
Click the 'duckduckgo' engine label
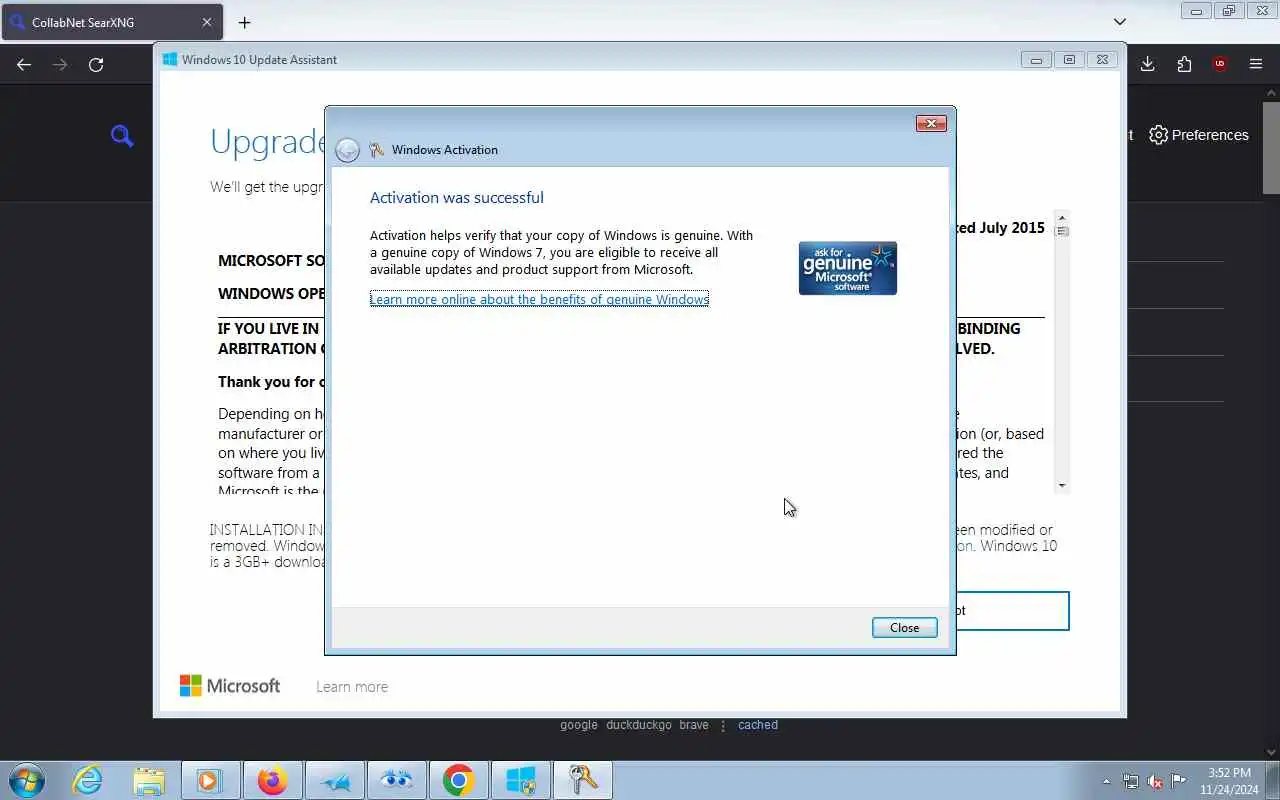pyautogui.click(x=639, y=725)
